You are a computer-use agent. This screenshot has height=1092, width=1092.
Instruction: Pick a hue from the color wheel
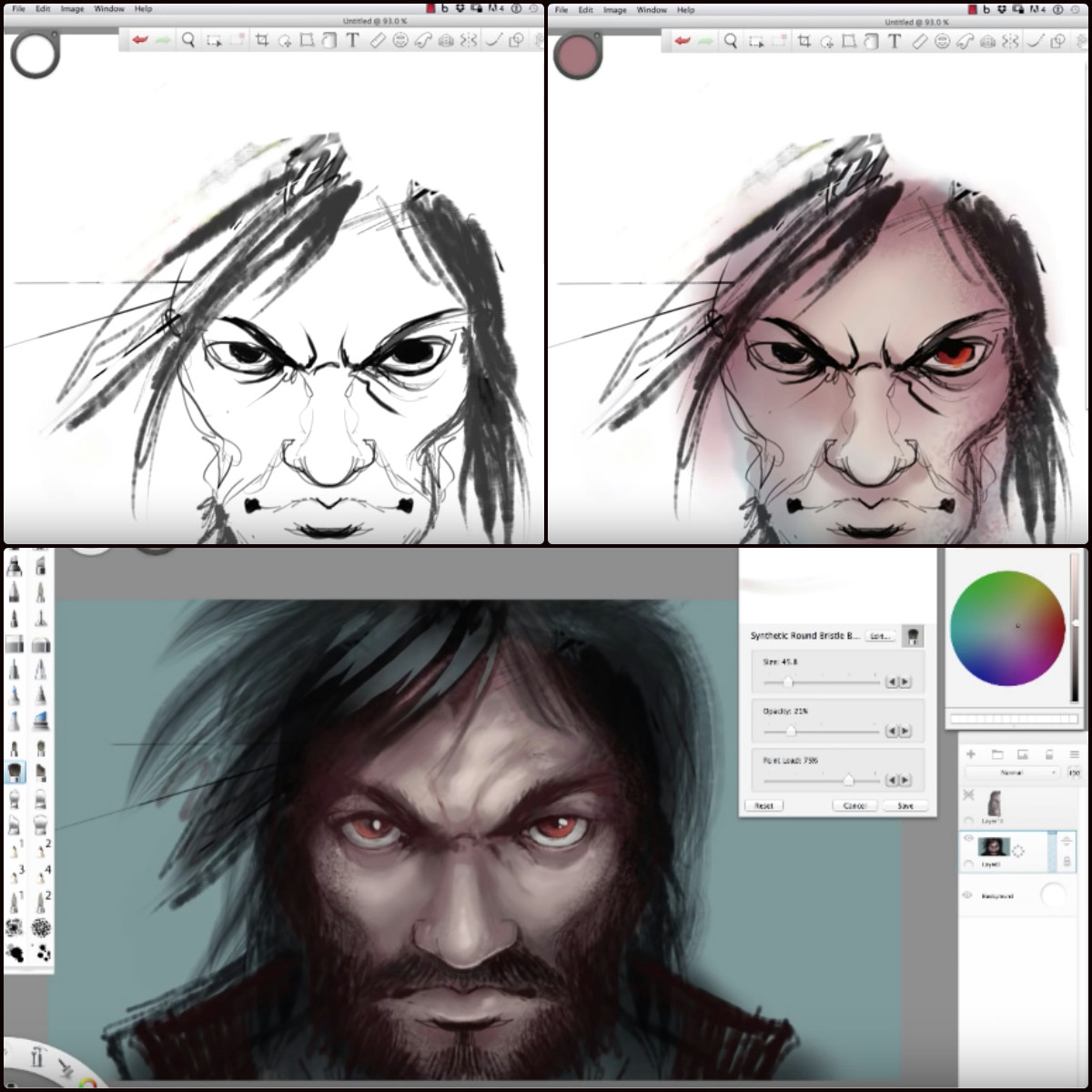coord(1007,628)
